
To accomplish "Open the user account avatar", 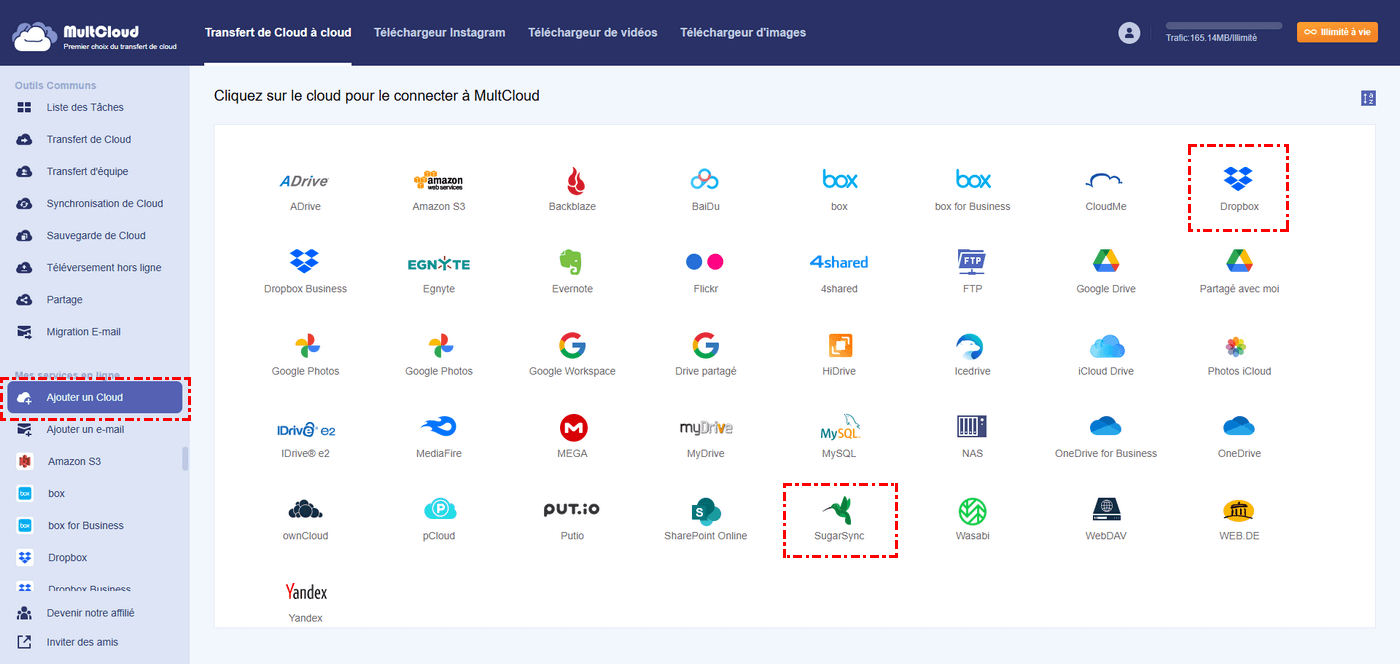I will [1129, 33].
